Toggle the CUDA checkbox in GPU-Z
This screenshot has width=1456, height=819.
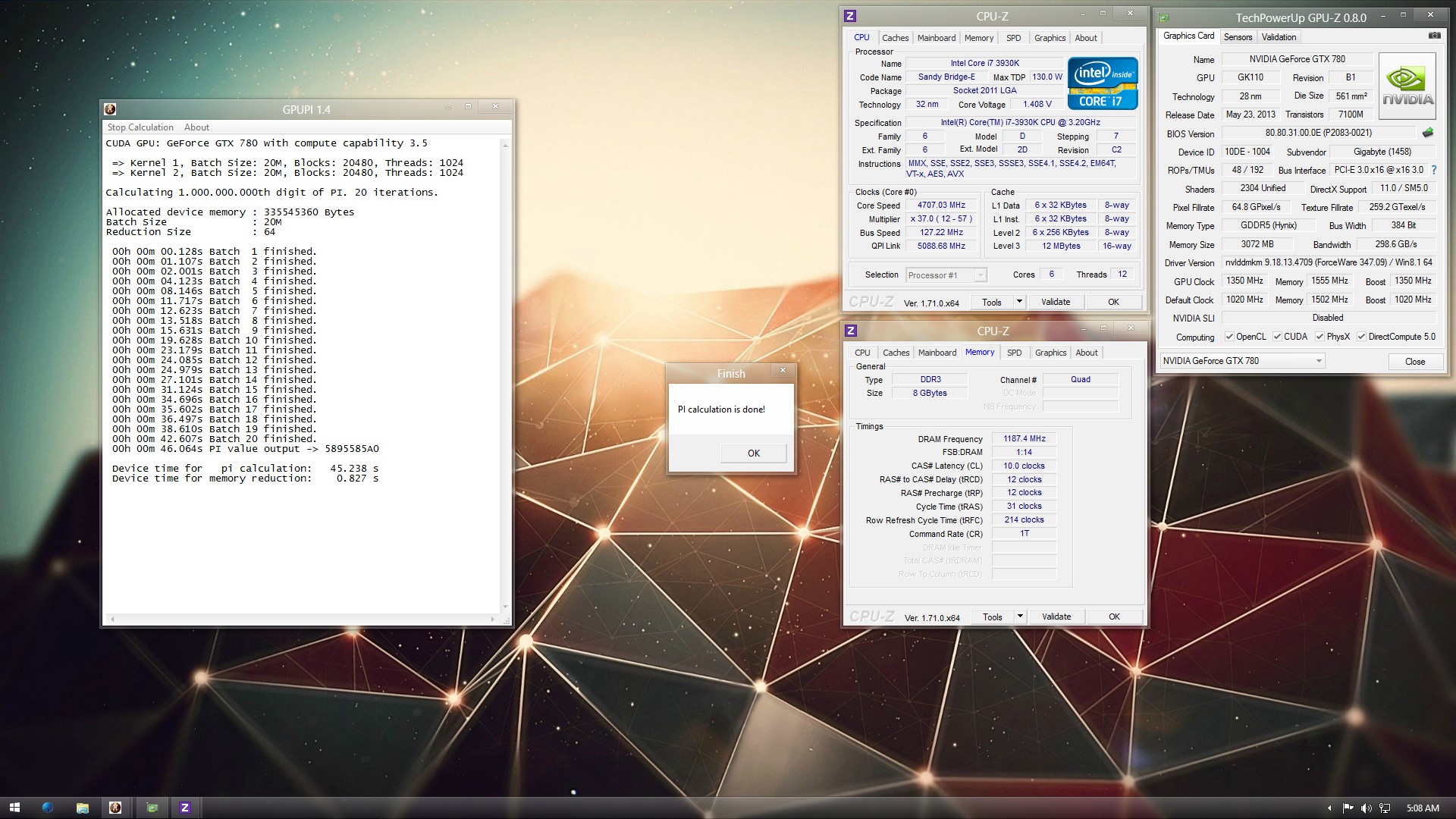tap(1277, 337)
